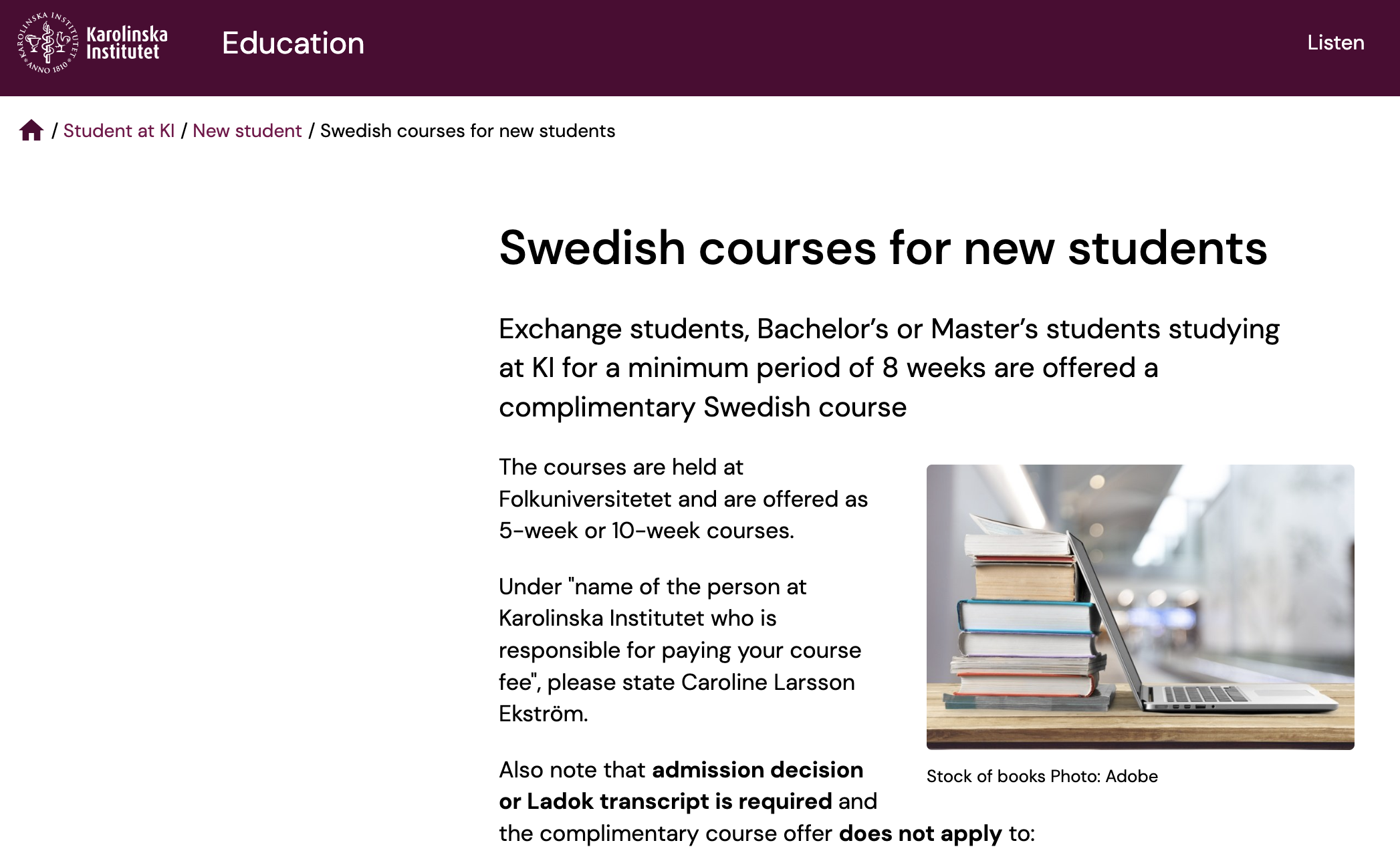Image resolution: width=1400 pixels, height=861 pixels.
Task: Click the bold words does not apply
Action: pyautogui.click(x=921, y=833)
